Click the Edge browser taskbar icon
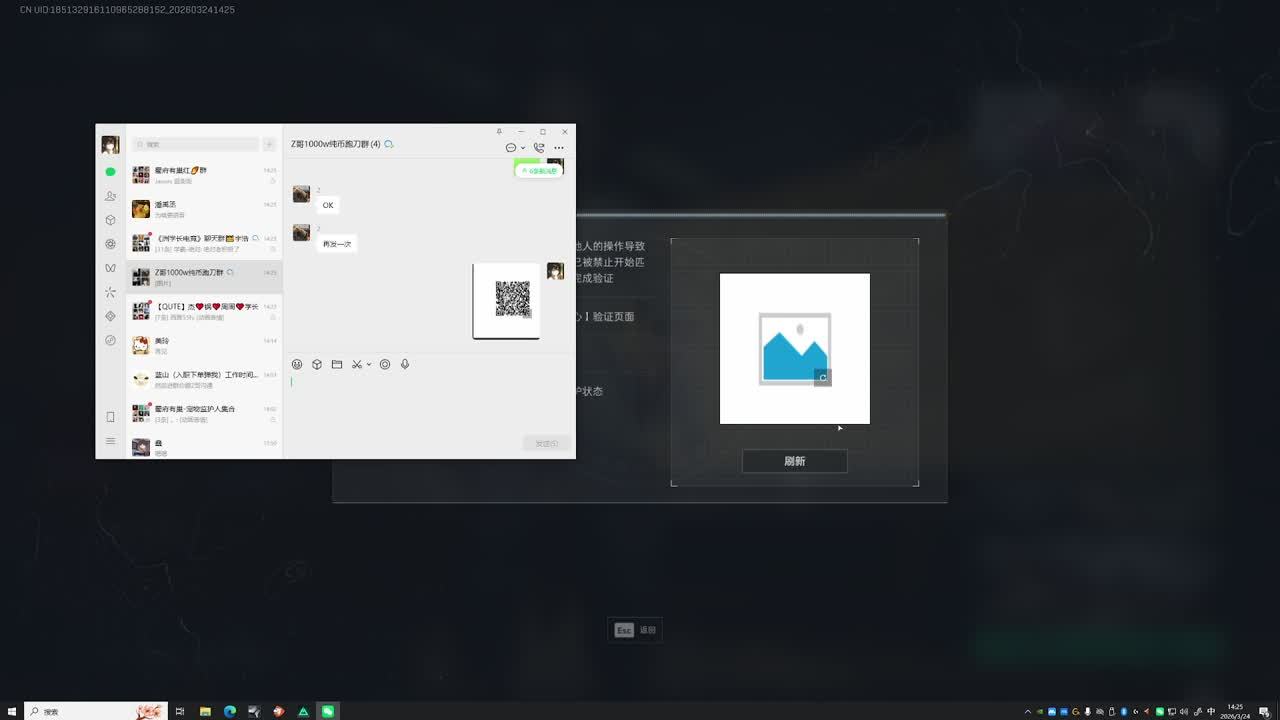 tap(230, 711)
